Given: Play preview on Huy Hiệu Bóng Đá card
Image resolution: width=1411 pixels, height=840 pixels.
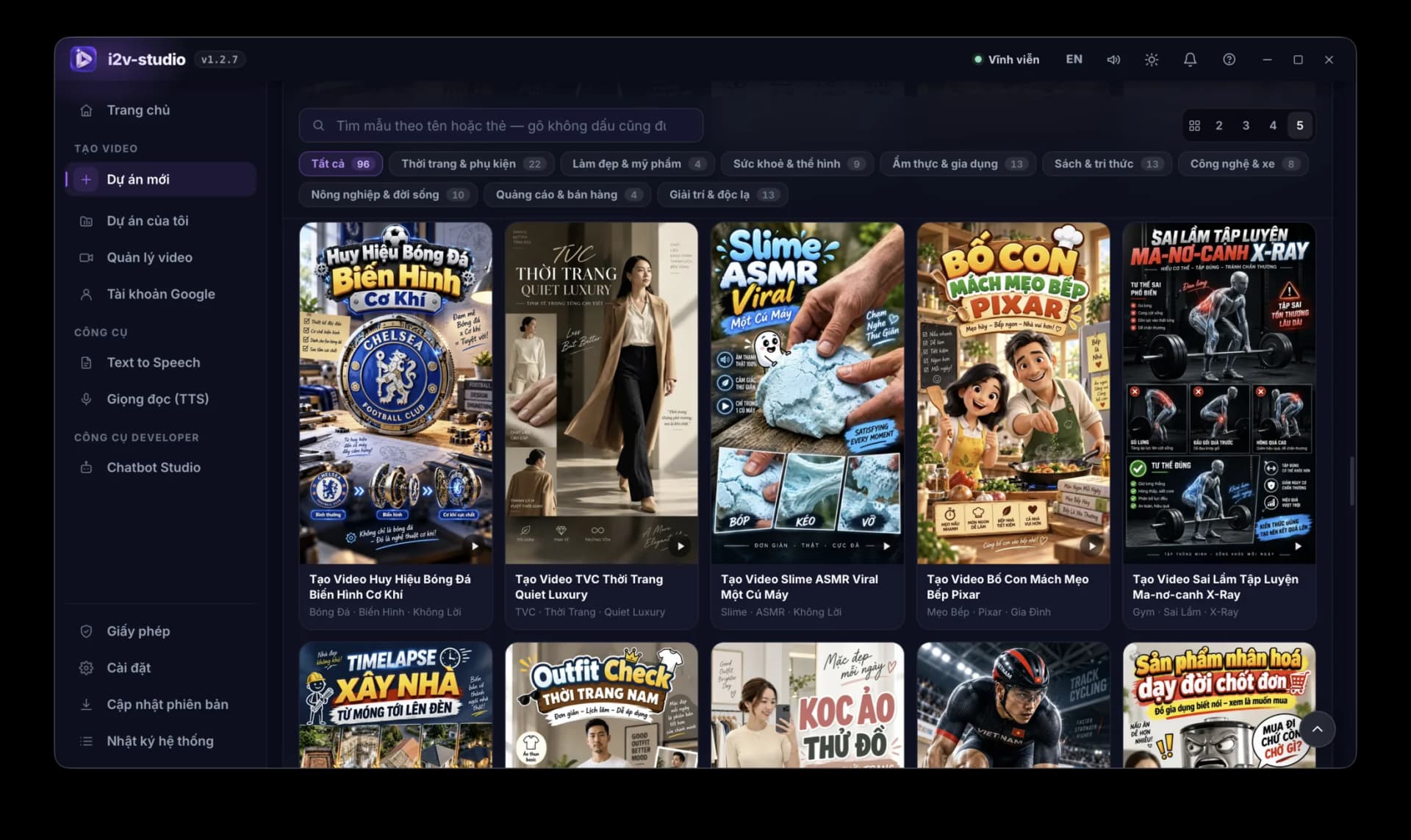Looking at the screenshot, I should click(475, 546).
